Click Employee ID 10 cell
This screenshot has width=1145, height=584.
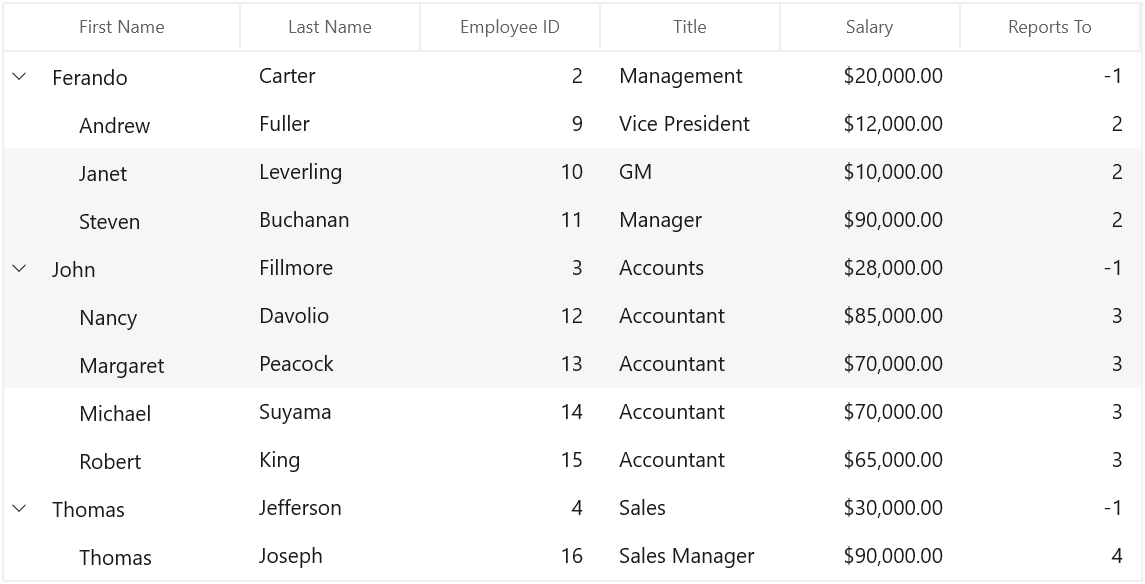(x=510, y=172)
